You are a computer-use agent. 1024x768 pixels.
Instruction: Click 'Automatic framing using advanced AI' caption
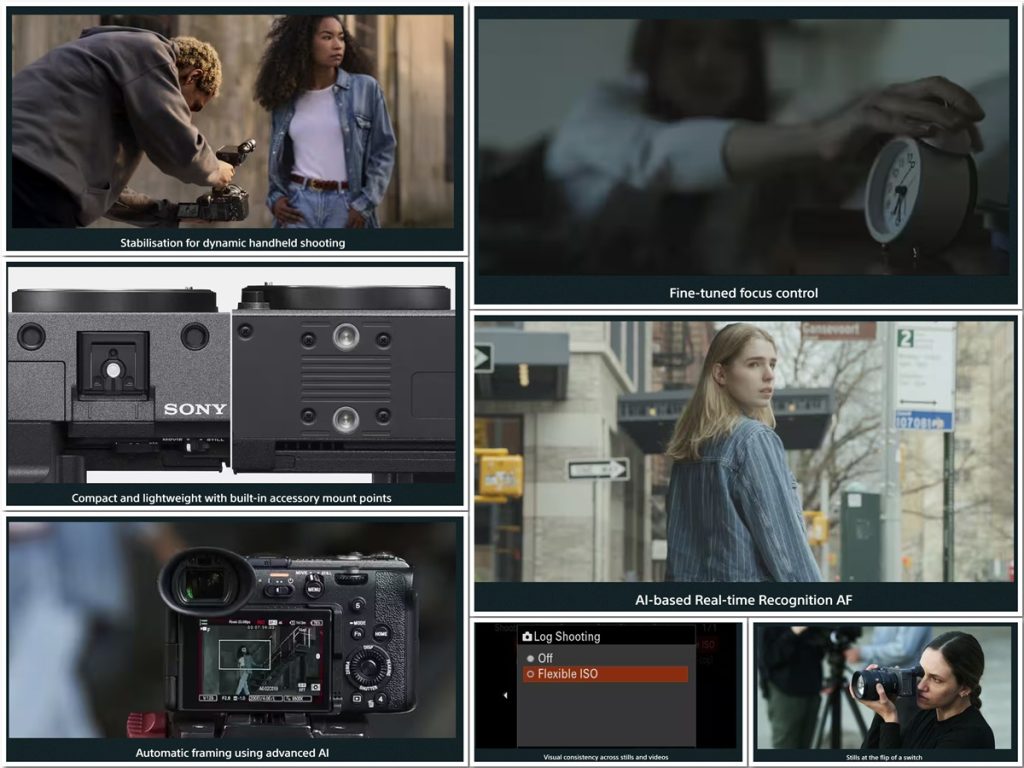pyautogui.click(x=232, y=752)
